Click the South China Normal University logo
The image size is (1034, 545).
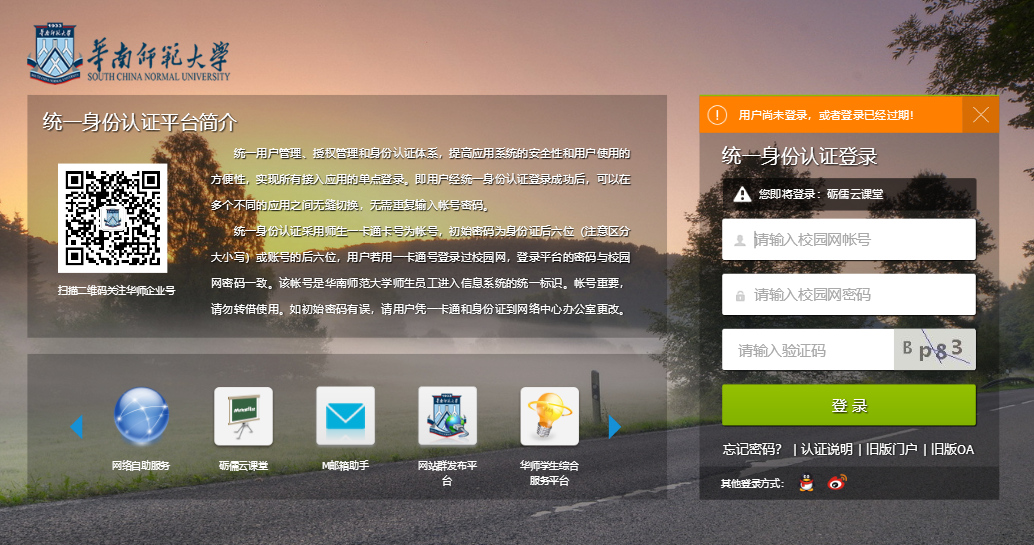[129, 55]
